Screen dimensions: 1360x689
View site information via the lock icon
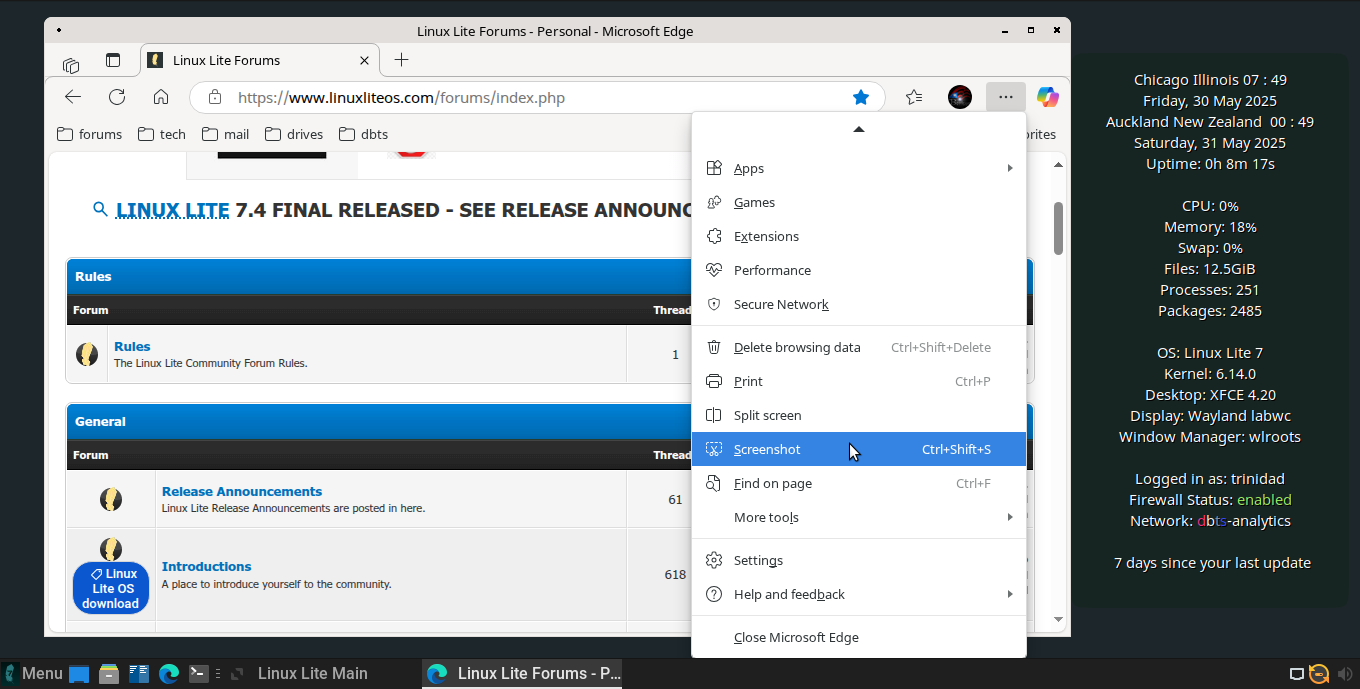coord(213,97)
